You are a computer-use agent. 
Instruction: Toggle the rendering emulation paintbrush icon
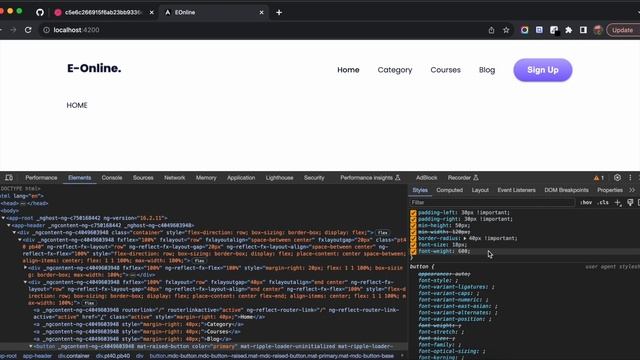630,202
